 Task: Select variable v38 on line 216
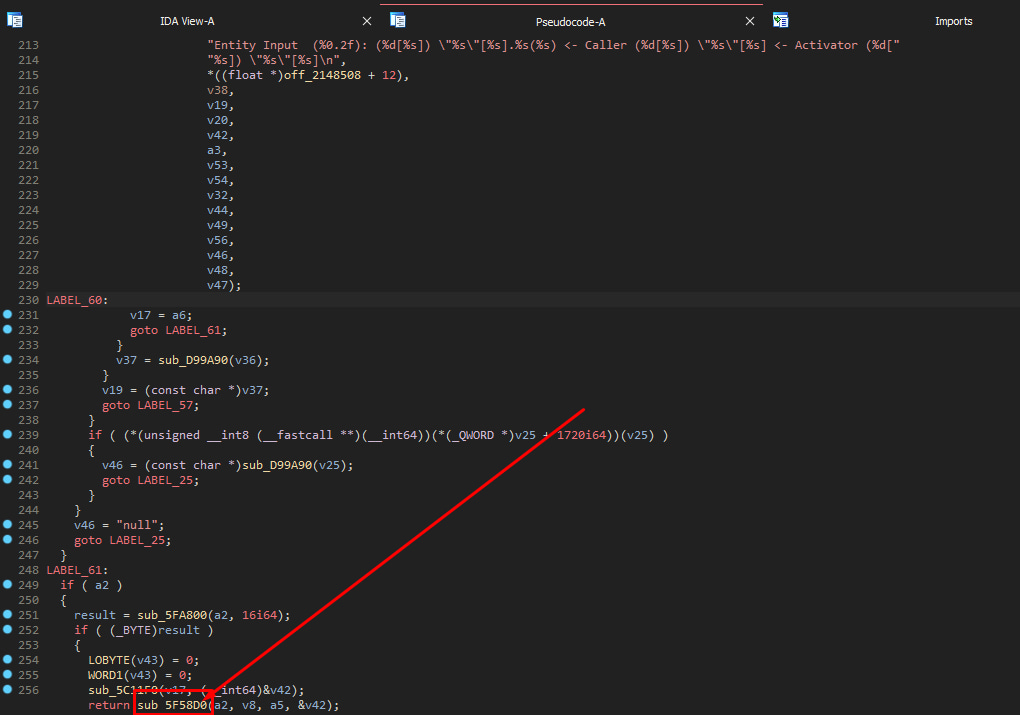(217, 90)
